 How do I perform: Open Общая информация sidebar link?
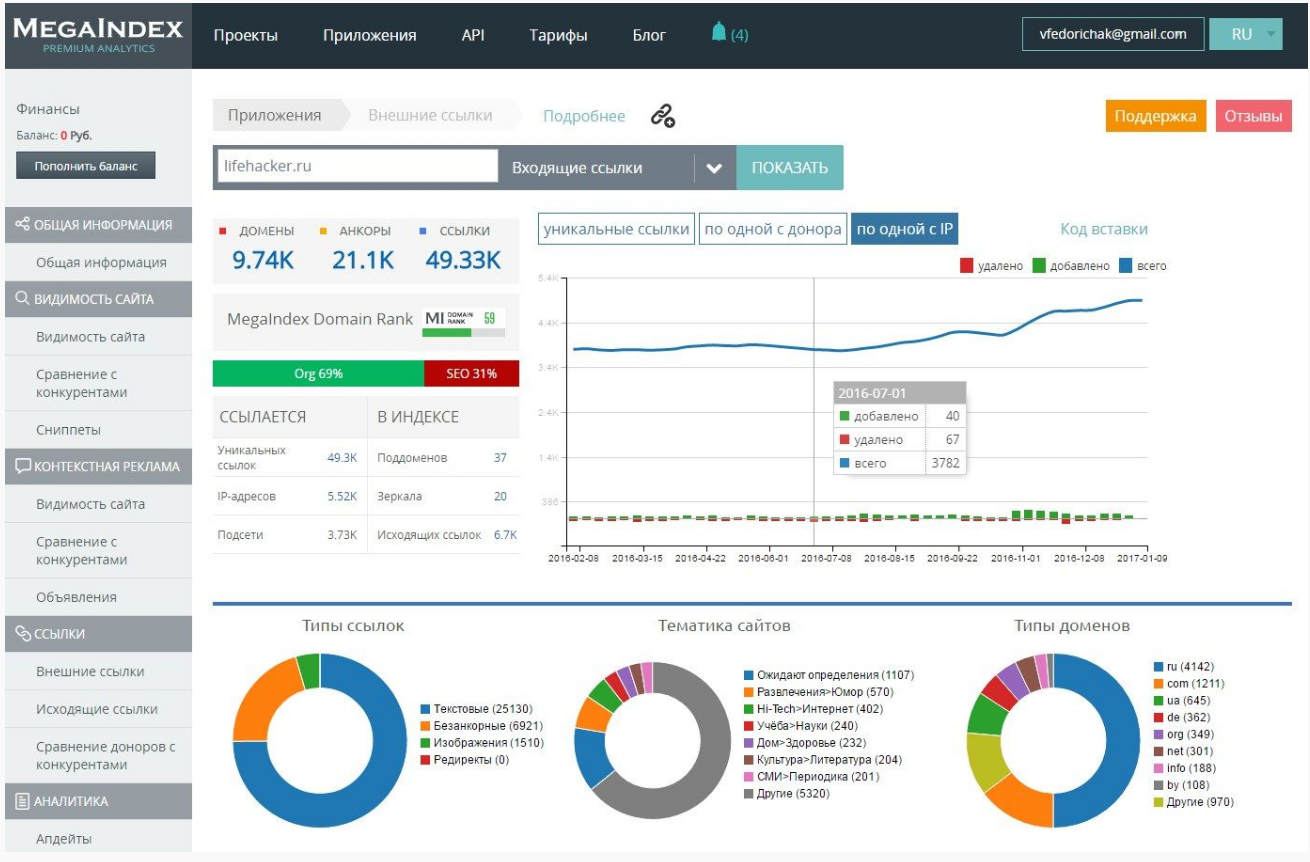101,262
